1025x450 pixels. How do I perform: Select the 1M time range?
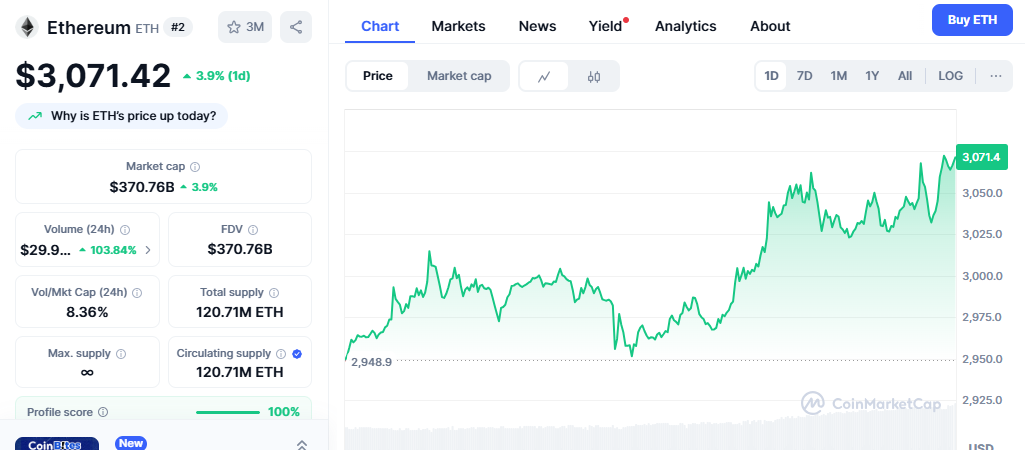[x=839, y=76]
